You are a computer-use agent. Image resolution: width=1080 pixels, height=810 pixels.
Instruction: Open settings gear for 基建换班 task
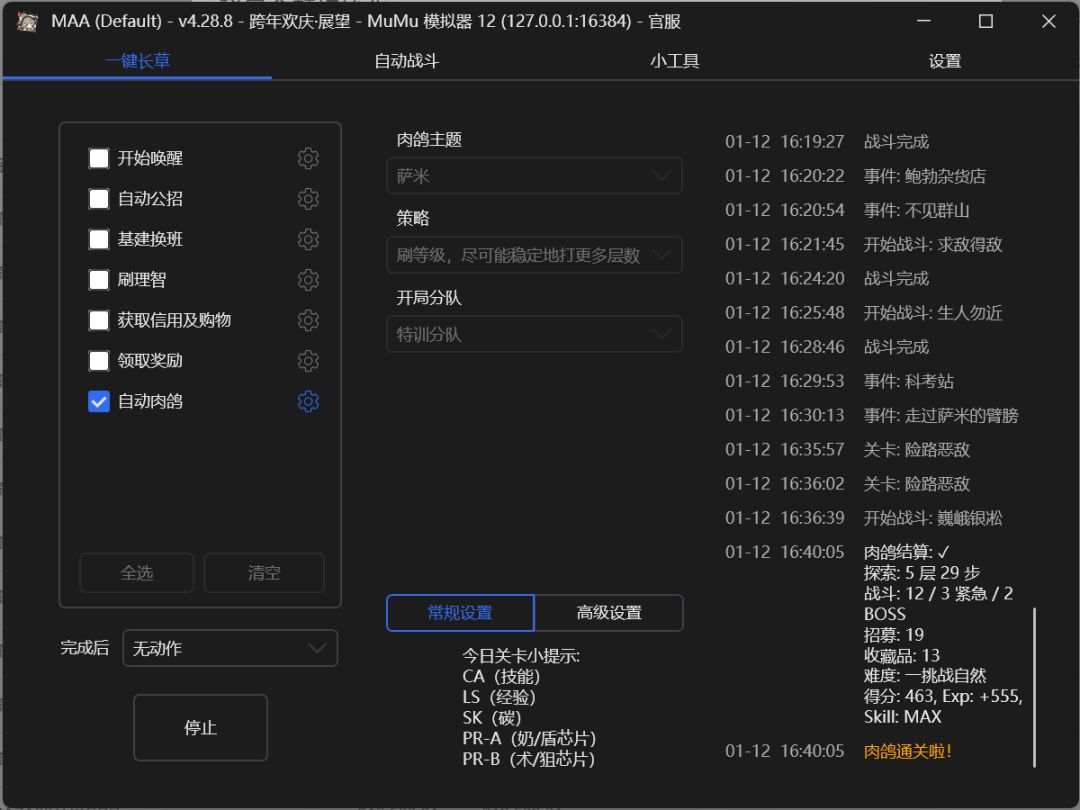[308, 240]
